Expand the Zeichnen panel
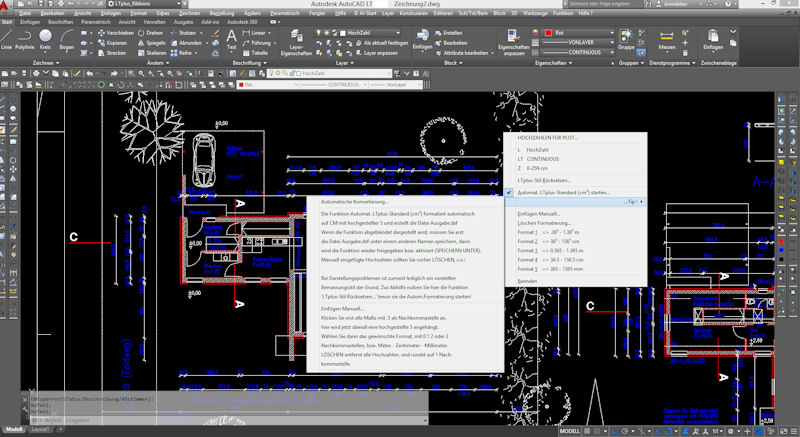Screen dimensions: 800x437 click(x=46, y=63)
